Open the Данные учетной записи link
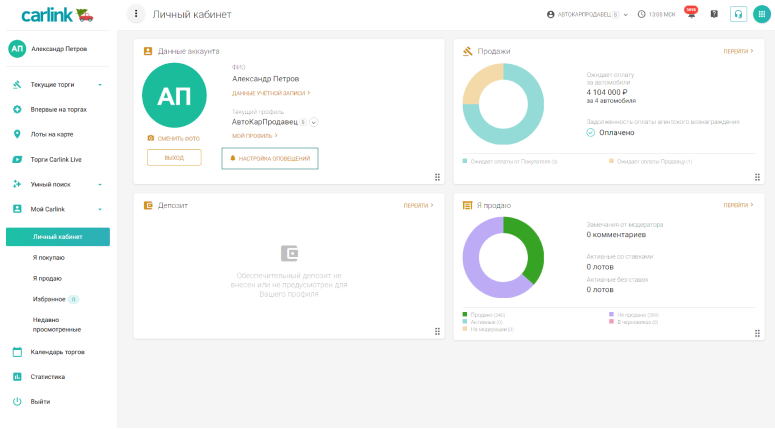This screenshot has height=429, width=775. tap(271, 93)
